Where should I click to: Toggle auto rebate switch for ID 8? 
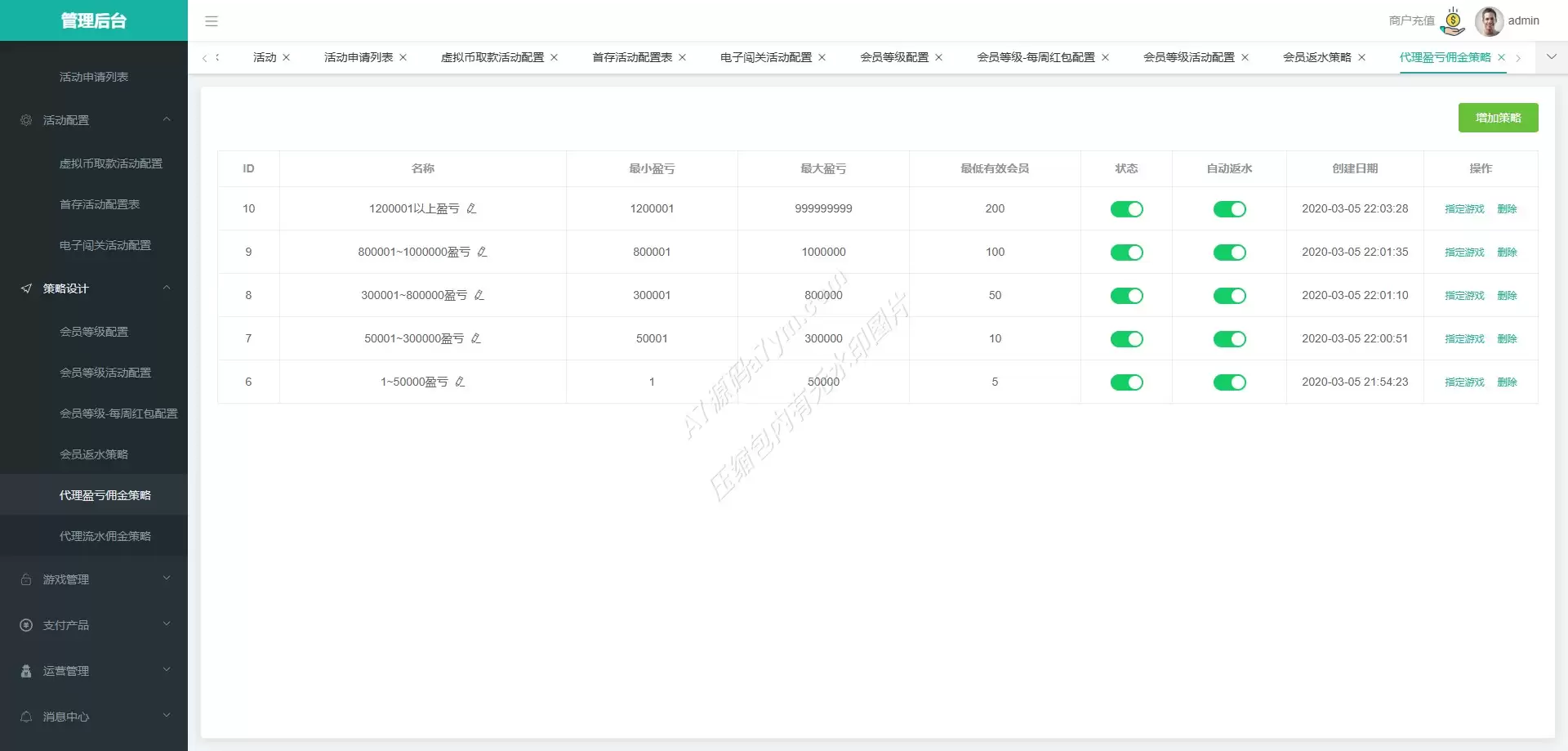1229,297
